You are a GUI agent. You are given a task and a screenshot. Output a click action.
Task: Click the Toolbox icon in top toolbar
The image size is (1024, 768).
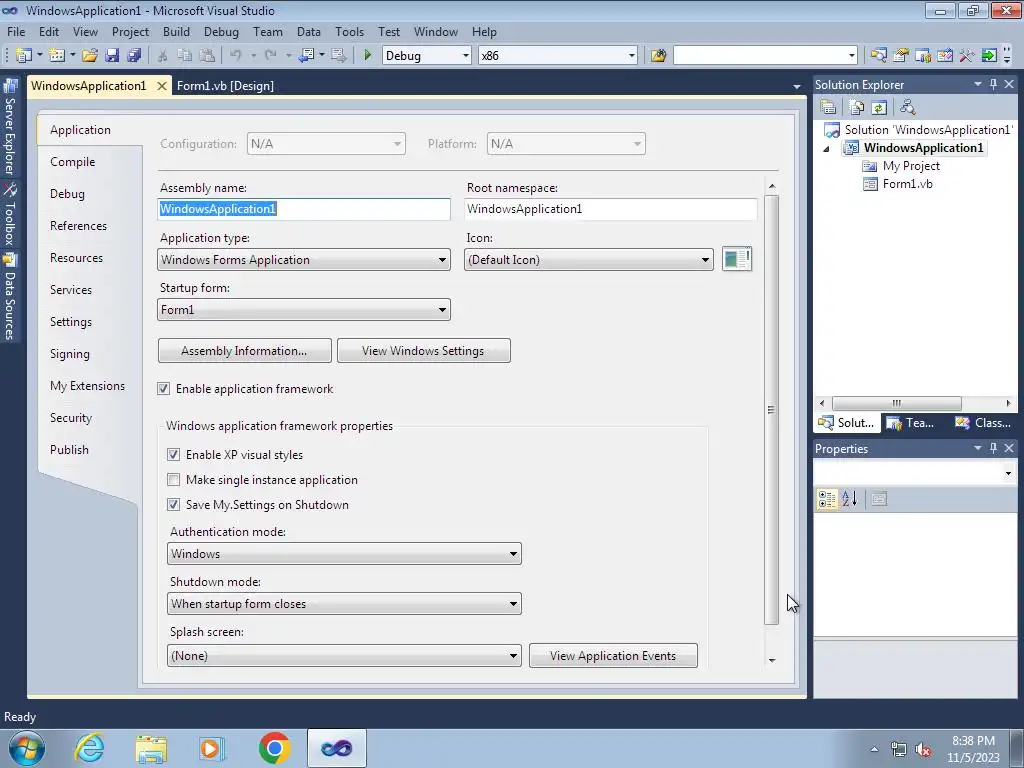coord(967,56)
